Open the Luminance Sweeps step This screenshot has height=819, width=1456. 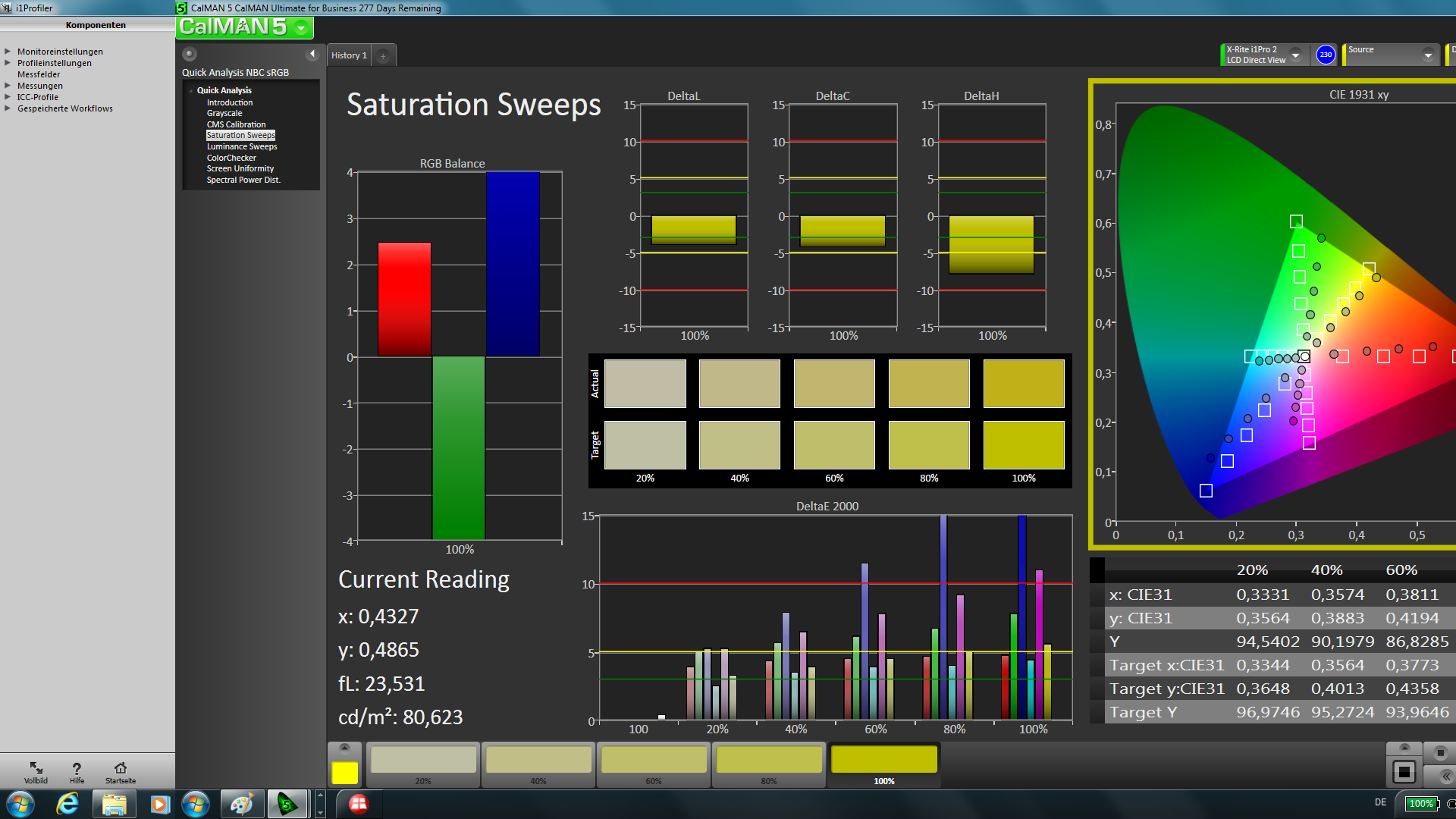click(x=242, y=146)
